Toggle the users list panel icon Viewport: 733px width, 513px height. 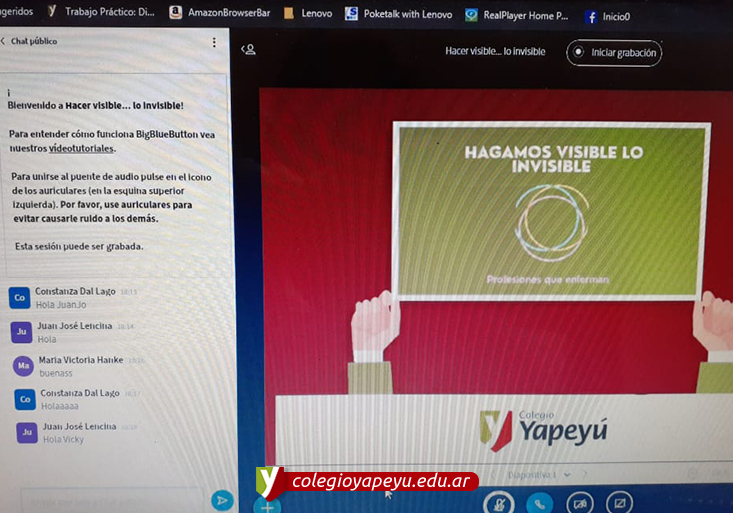pyautogui.click(x=249, y=49)
